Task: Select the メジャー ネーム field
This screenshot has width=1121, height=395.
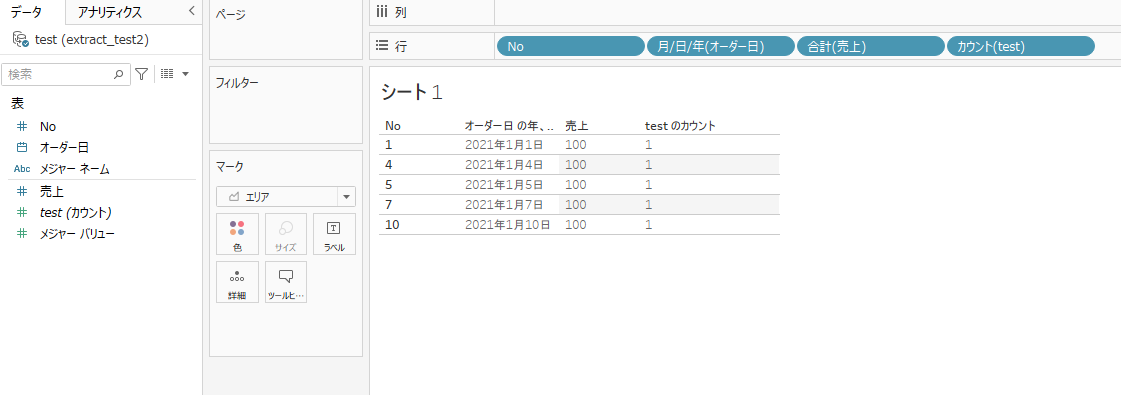Action: pos(74,169)
